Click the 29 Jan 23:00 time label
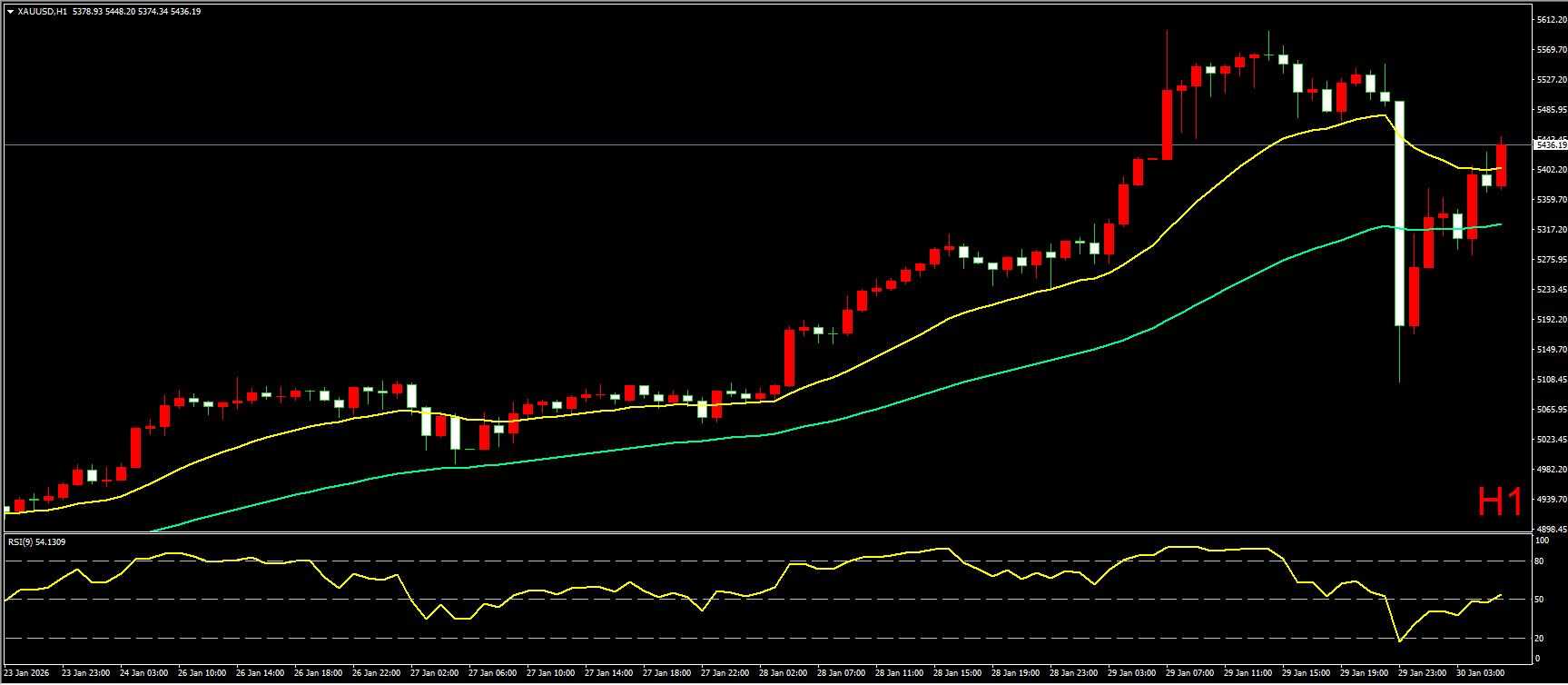The image size is (1568, 685). [1421, 673]
